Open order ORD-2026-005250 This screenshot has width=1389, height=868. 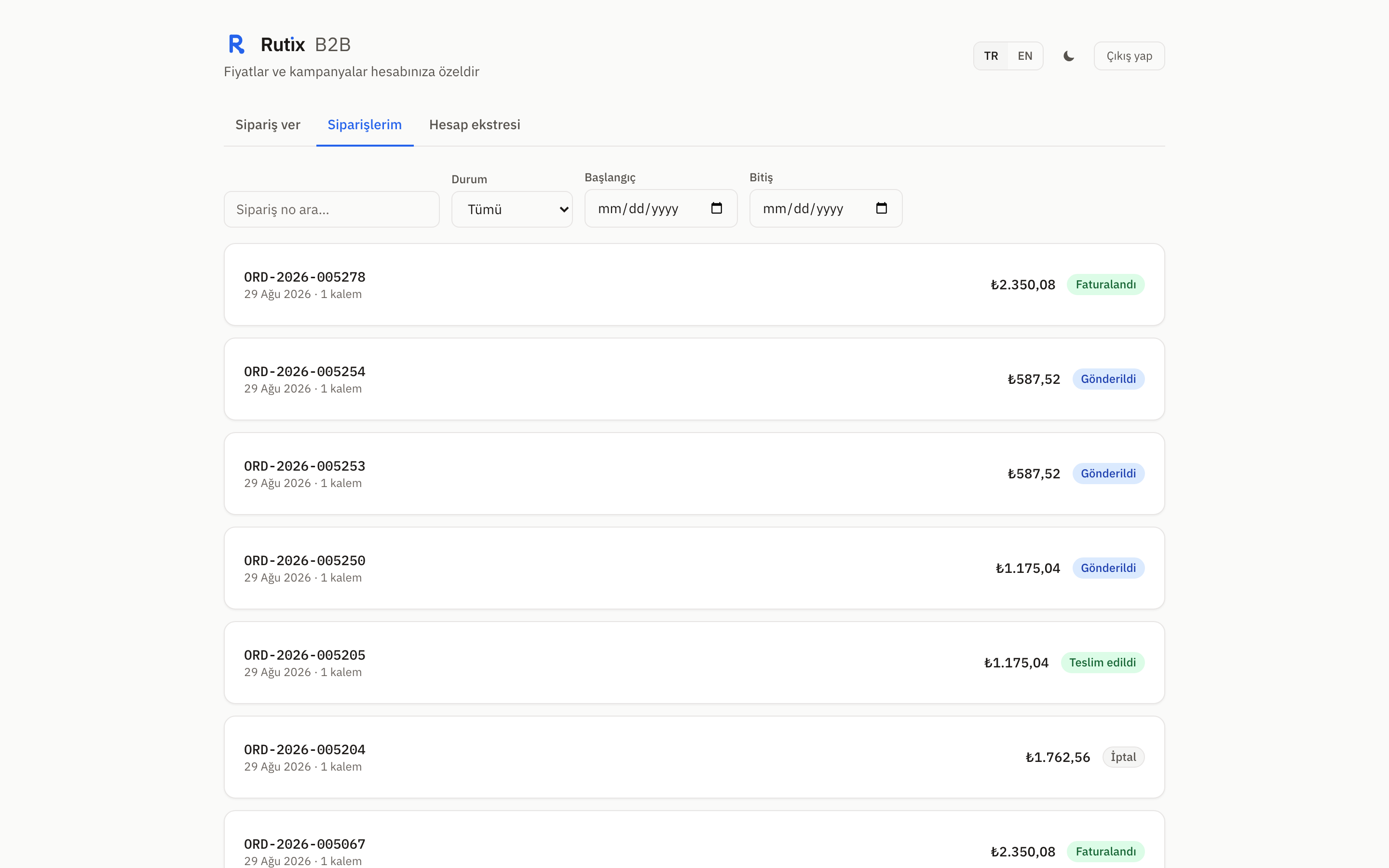tap(694, 568)
